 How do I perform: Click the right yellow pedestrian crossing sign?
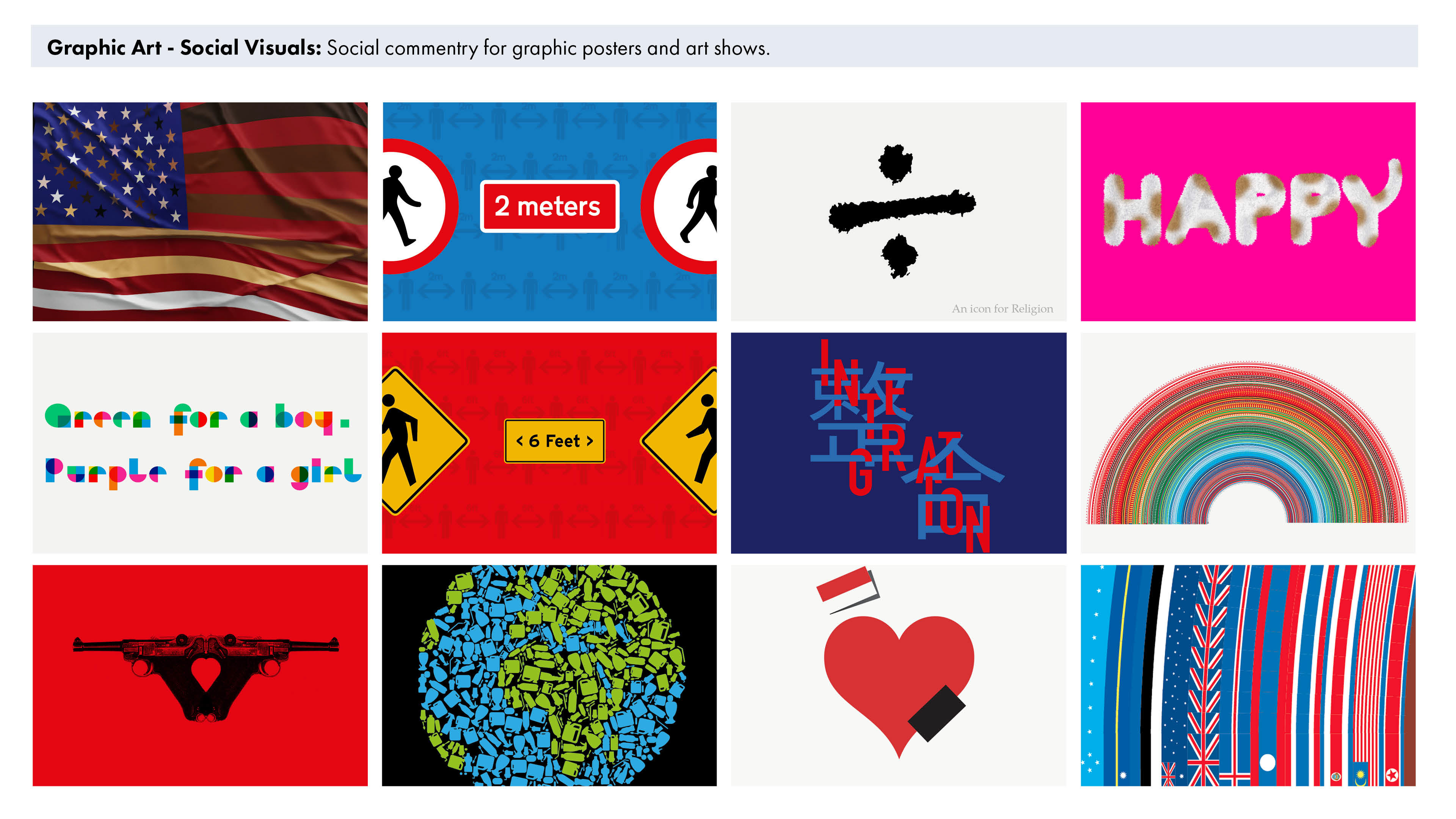tap(679, 441)
